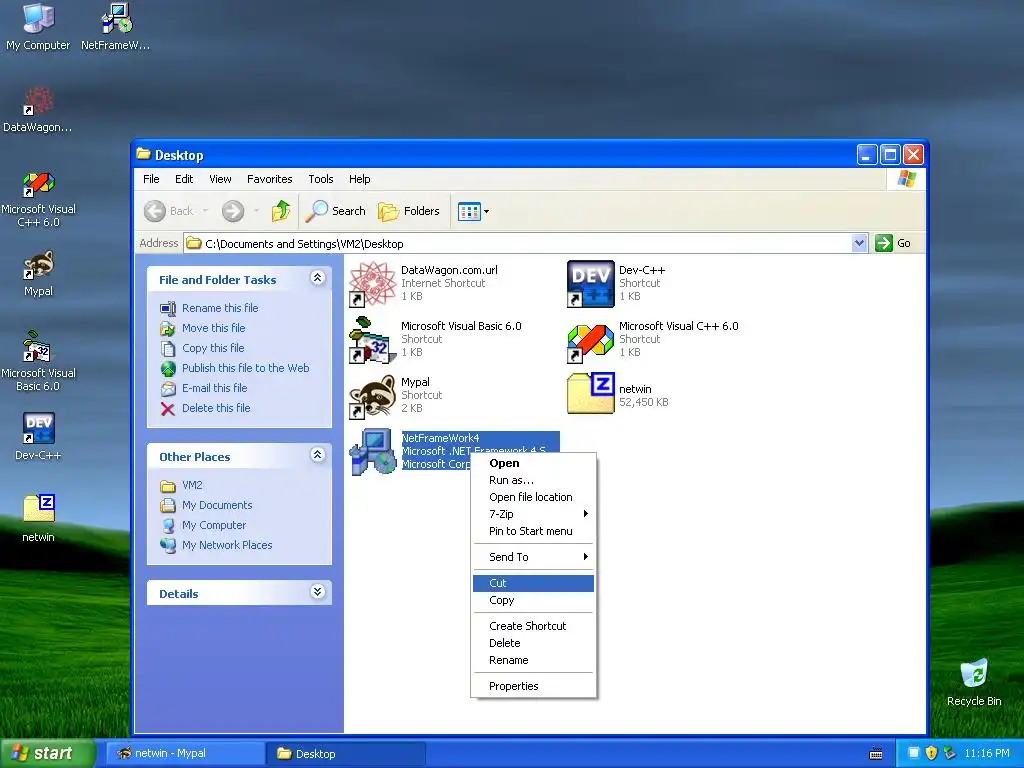
Task: Choose Create Shortcut
Action: point(533,626)
